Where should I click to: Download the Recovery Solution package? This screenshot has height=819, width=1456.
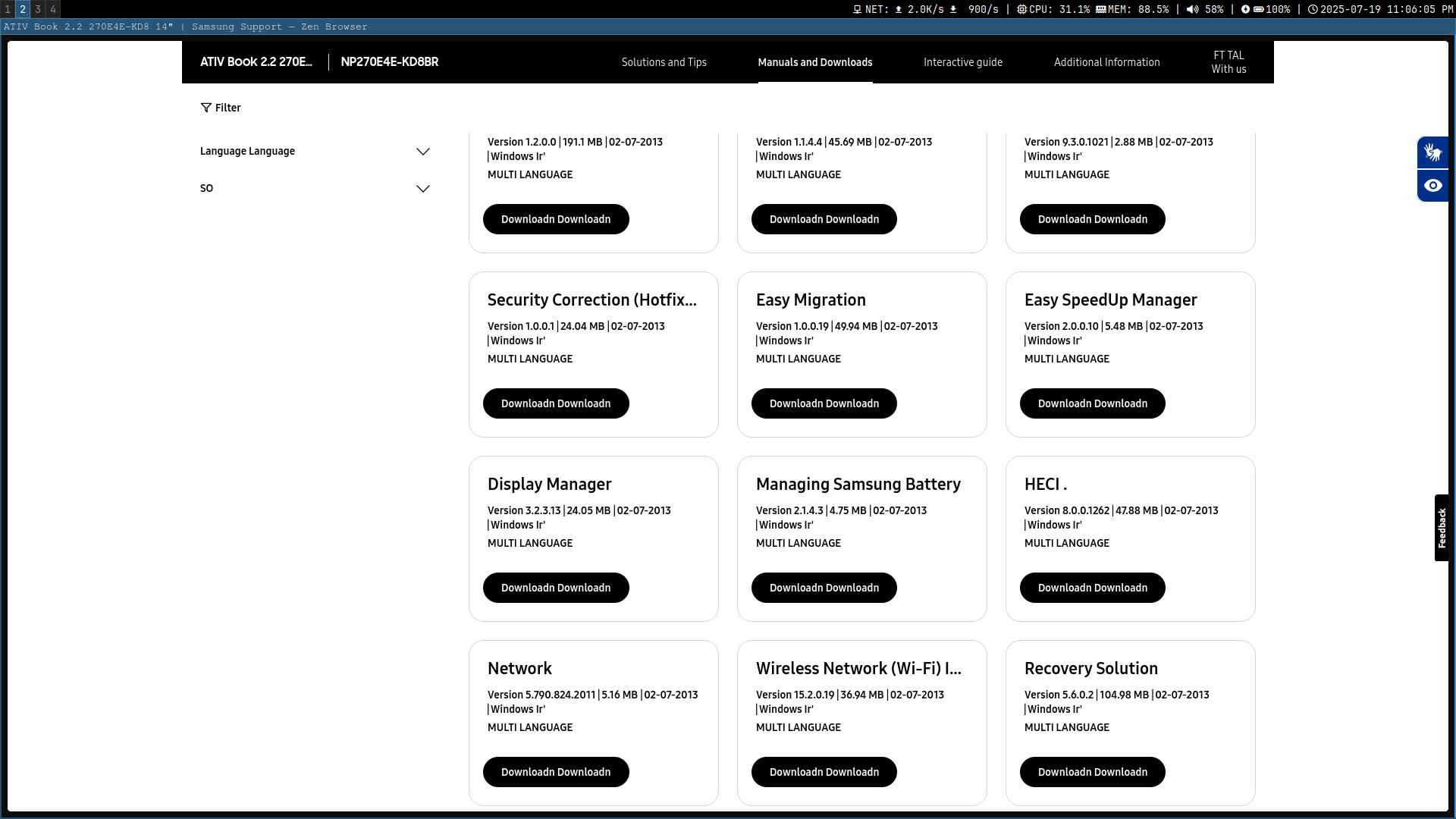(1092, 772)
